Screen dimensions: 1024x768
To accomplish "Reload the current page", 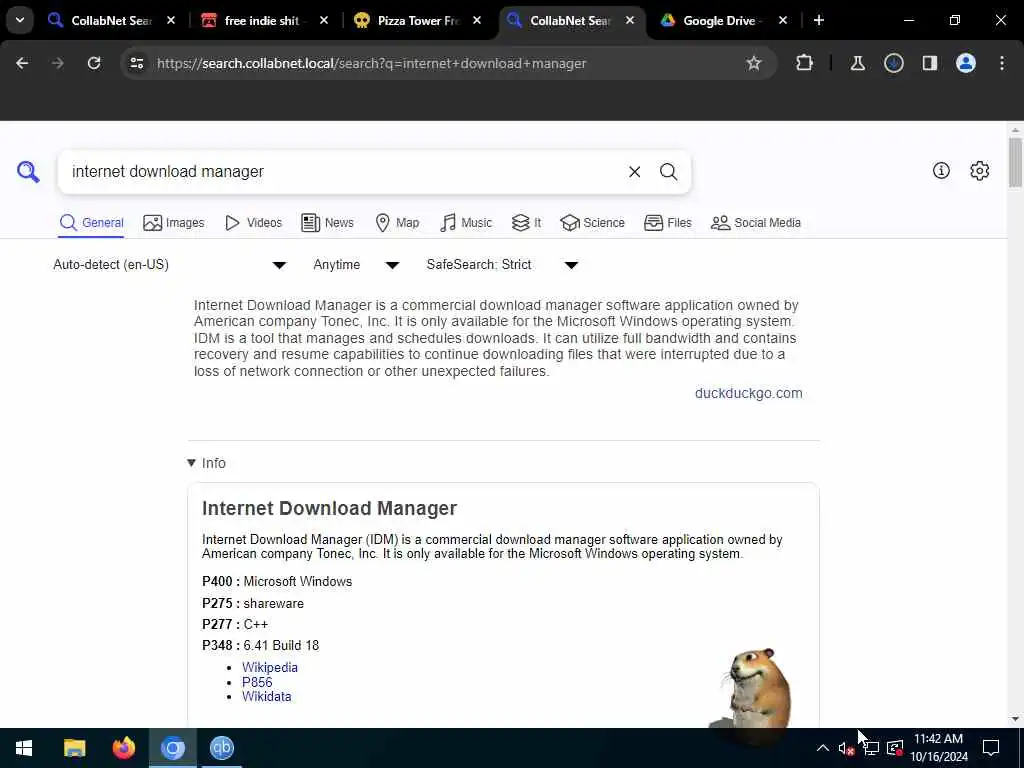I will [94, 63].
